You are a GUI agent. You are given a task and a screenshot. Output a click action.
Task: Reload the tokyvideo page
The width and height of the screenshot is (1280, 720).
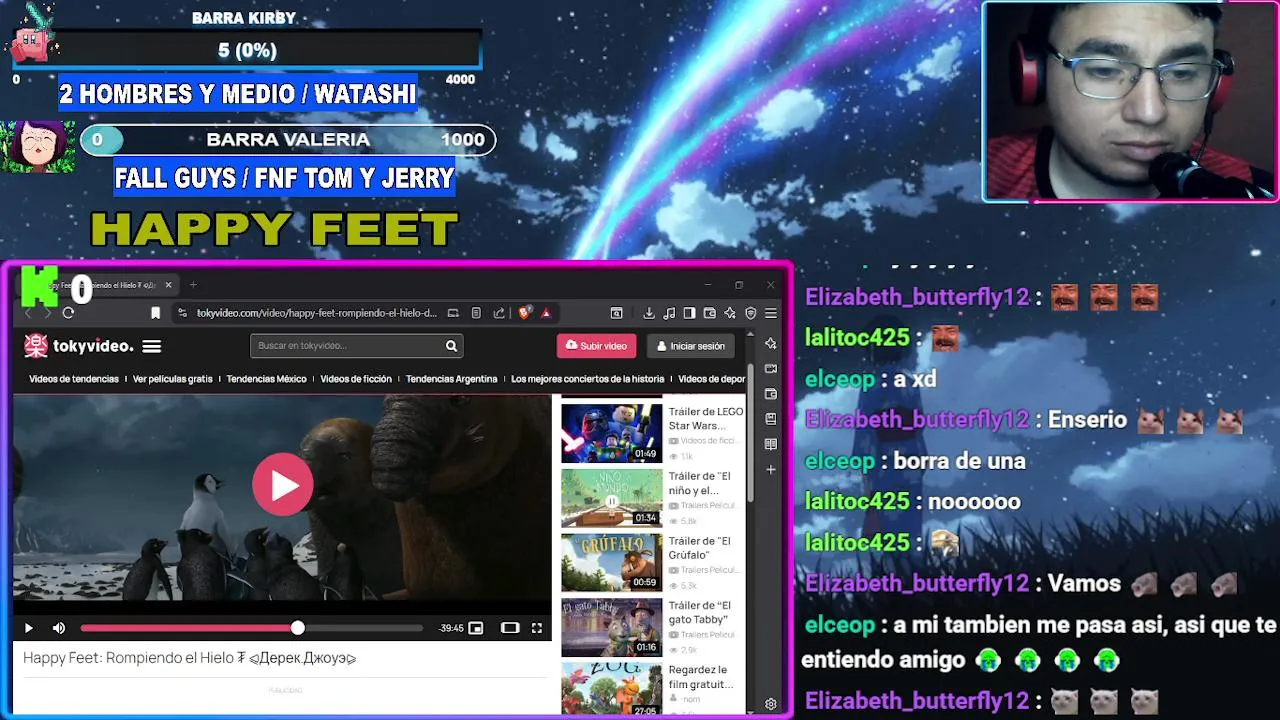pyautogui.click(x=68, y=313)
